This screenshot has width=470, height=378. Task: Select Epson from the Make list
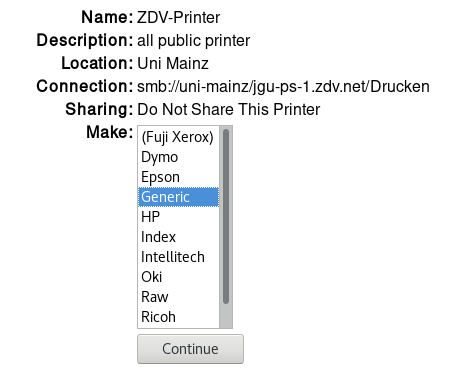click(x=179, y=177)
